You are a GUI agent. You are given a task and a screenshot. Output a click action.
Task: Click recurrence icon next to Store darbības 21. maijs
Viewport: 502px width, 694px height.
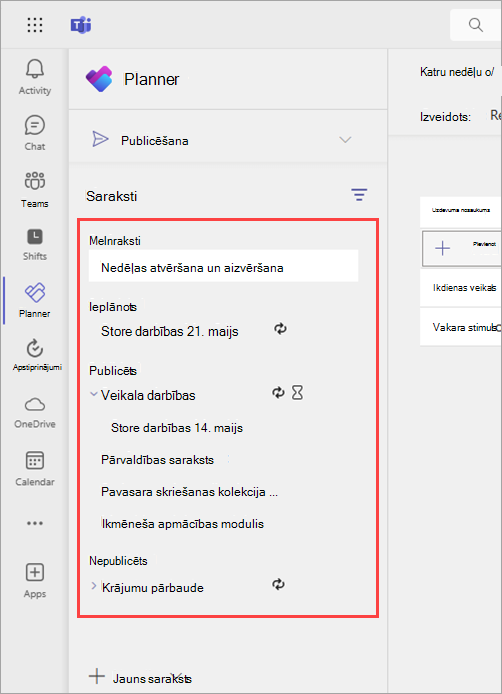[280, 328]
